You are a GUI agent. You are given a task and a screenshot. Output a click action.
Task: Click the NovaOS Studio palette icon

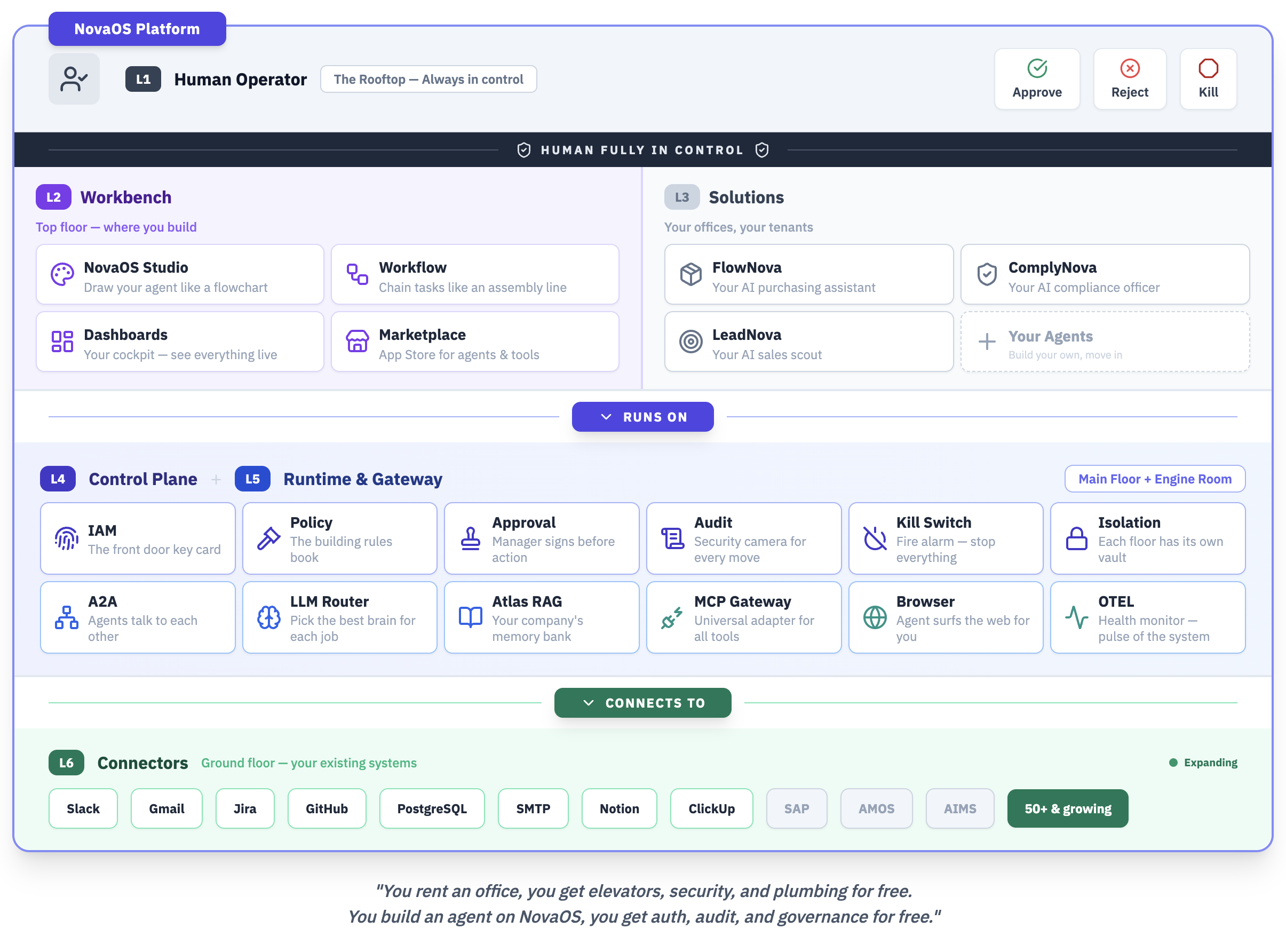[x=62, y=275]
